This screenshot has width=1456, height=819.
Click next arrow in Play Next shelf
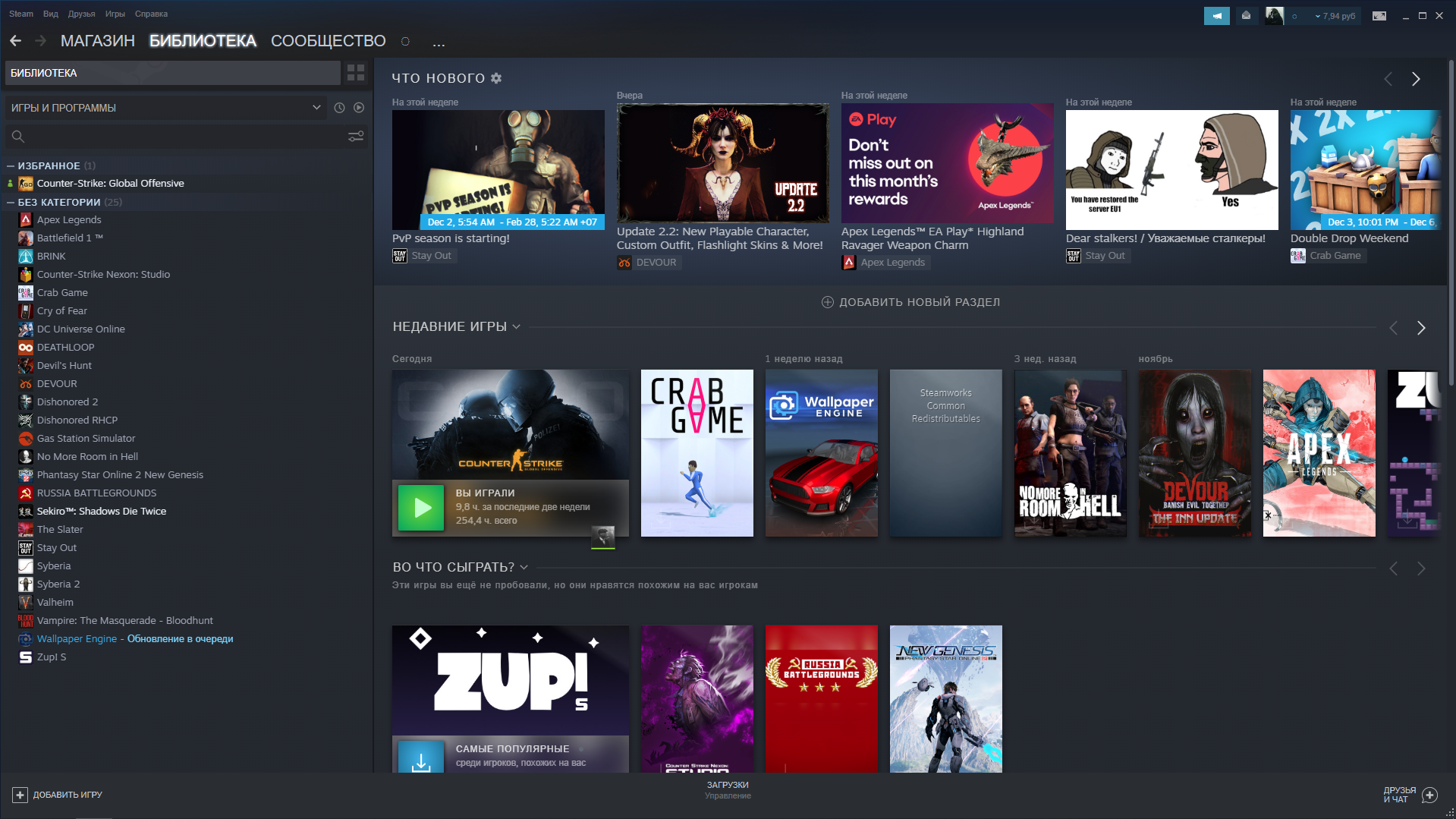(1421, 569)
